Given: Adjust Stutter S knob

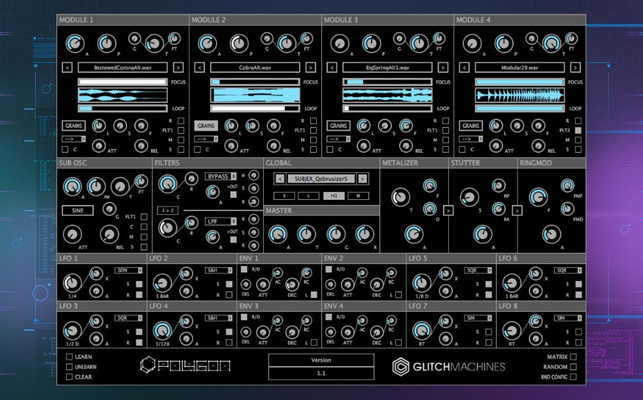Looking at the screenshot, I should [x=469, y=197].
